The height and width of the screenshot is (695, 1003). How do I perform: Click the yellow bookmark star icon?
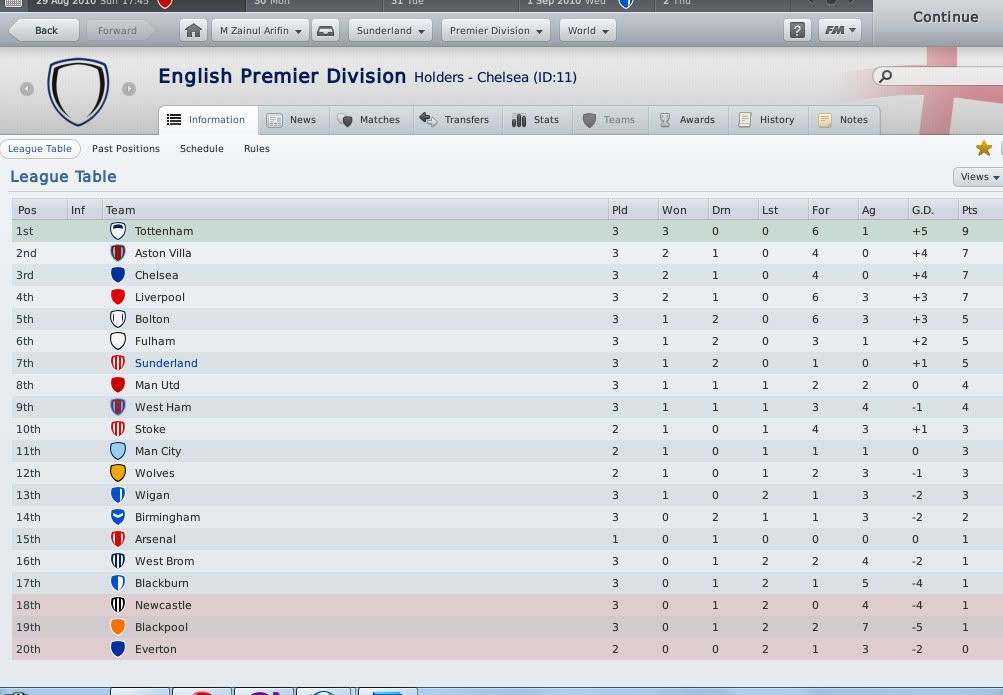pos(984,148)
